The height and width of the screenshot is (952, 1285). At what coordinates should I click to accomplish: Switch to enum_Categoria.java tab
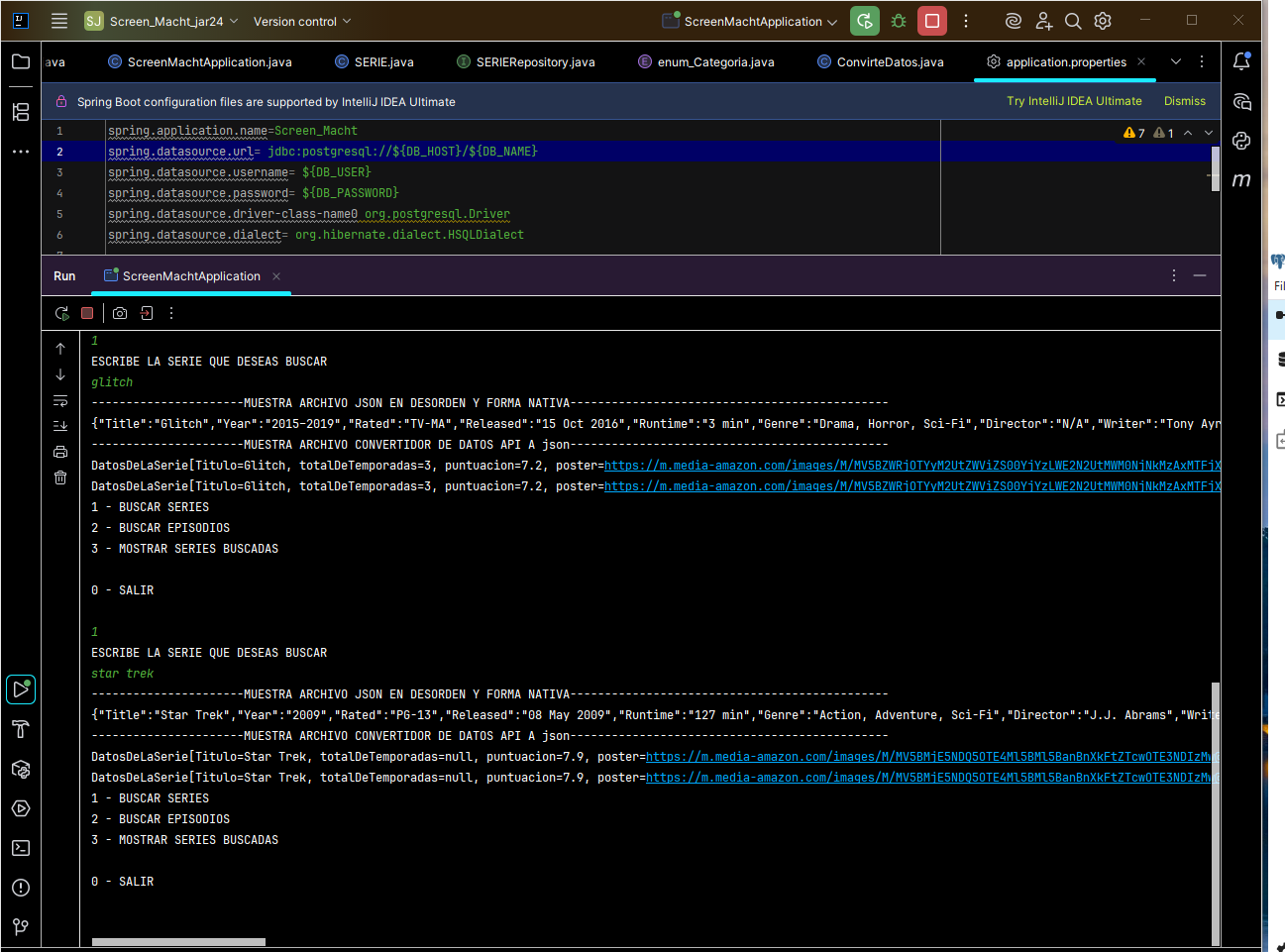pos(705,61)
